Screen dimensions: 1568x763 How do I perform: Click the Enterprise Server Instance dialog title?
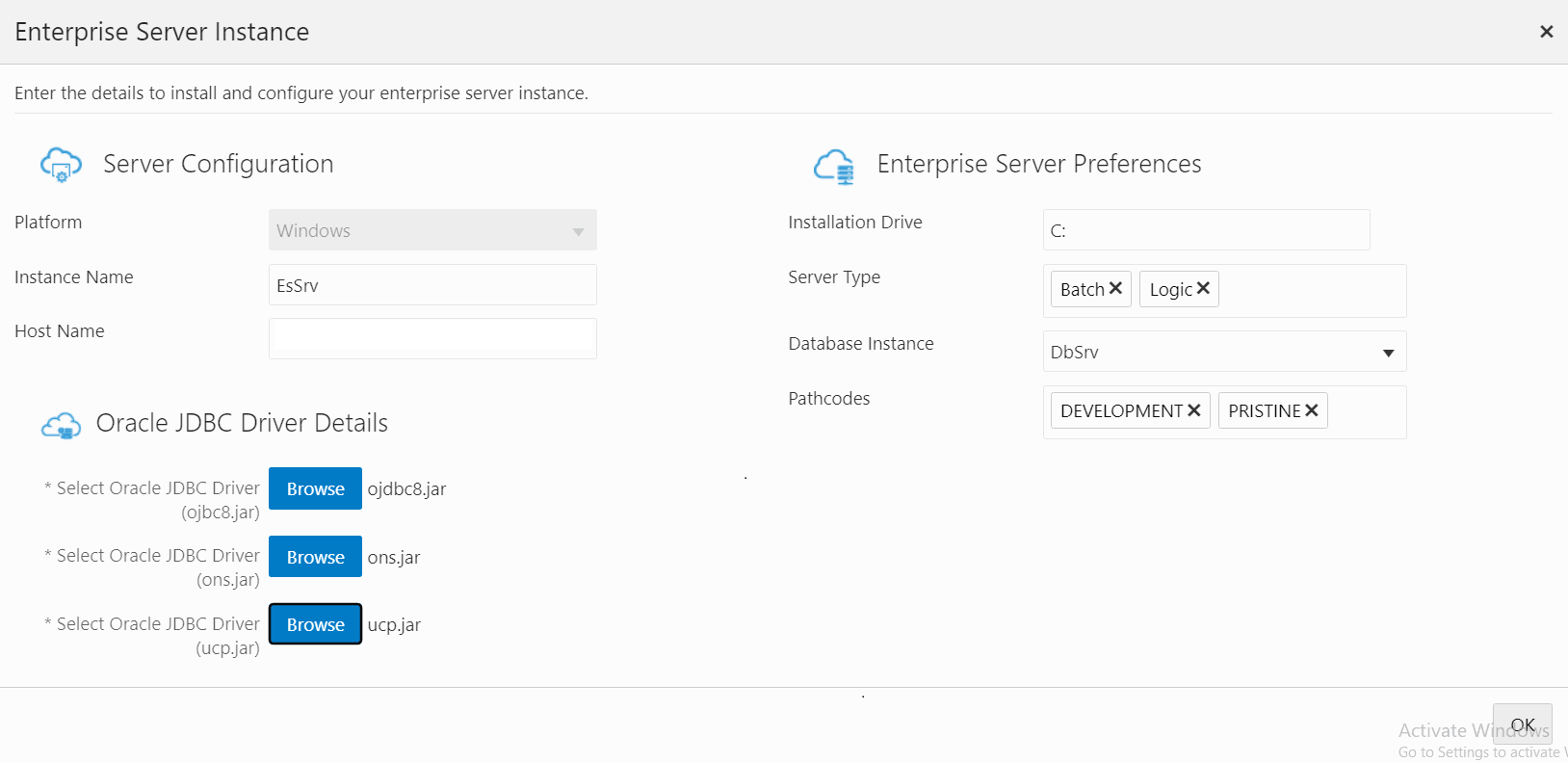162,32
